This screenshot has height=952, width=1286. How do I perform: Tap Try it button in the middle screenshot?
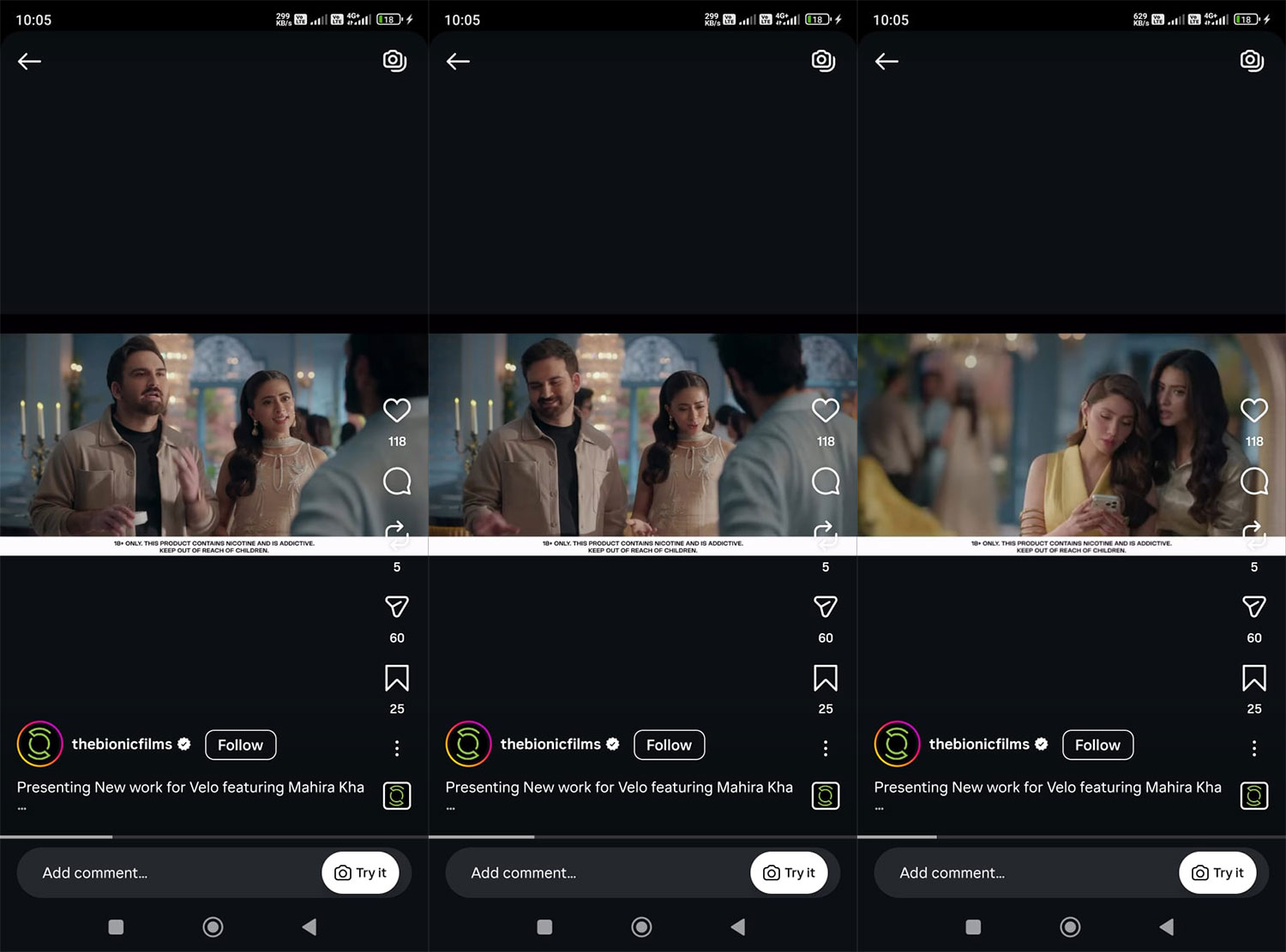pyautogui.click(x=789, y=872)
